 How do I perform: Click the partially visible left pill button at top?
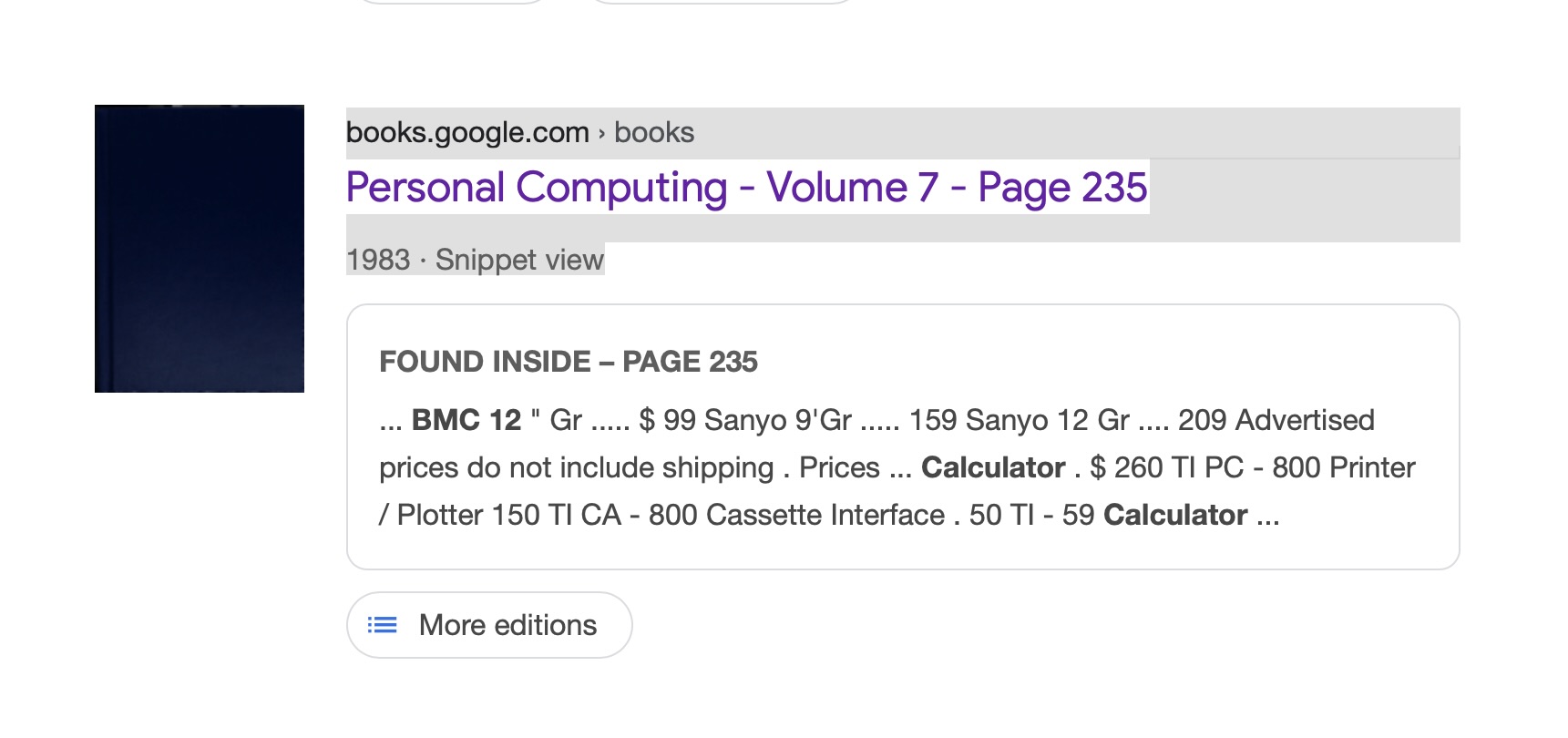click(453, 1)
